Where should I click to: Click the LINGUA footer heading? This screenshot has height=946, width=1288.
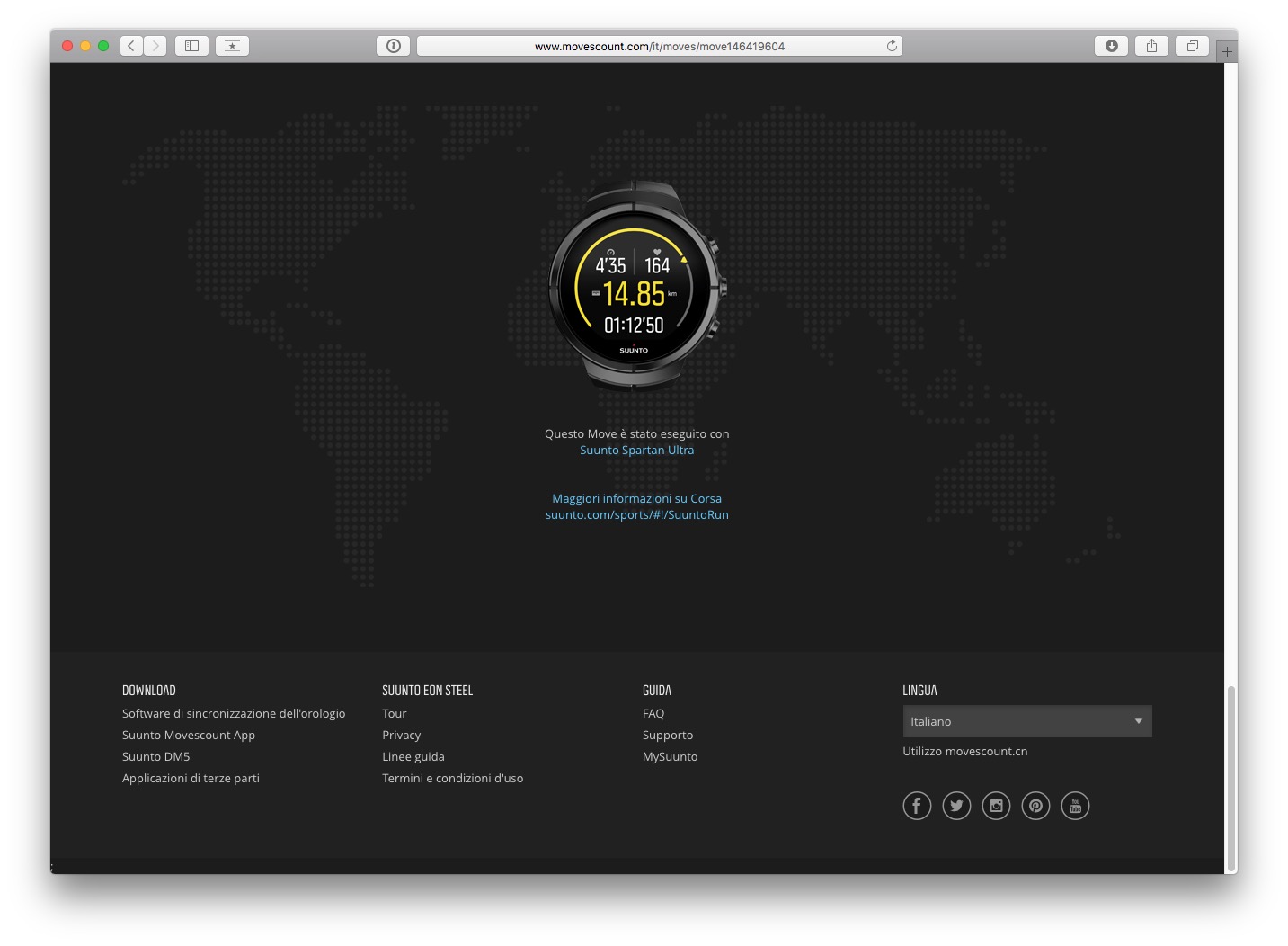click(x=919, y=691)
